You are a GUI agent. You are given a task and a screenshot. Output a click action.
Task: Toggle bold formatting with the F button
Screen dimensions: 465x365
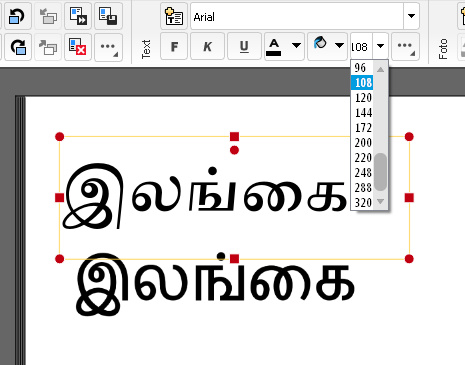(174, 46)
